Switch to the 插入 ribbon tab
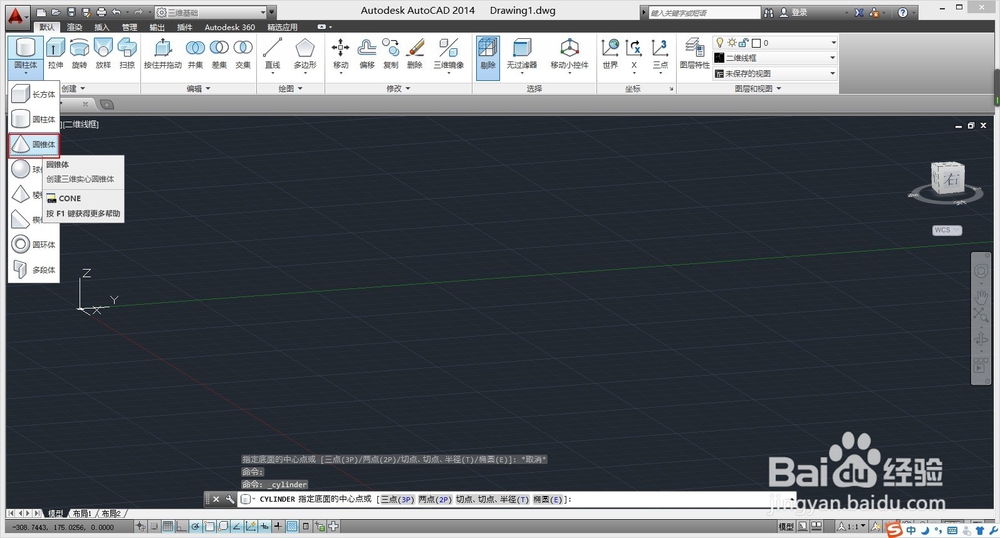 (101, 27)
